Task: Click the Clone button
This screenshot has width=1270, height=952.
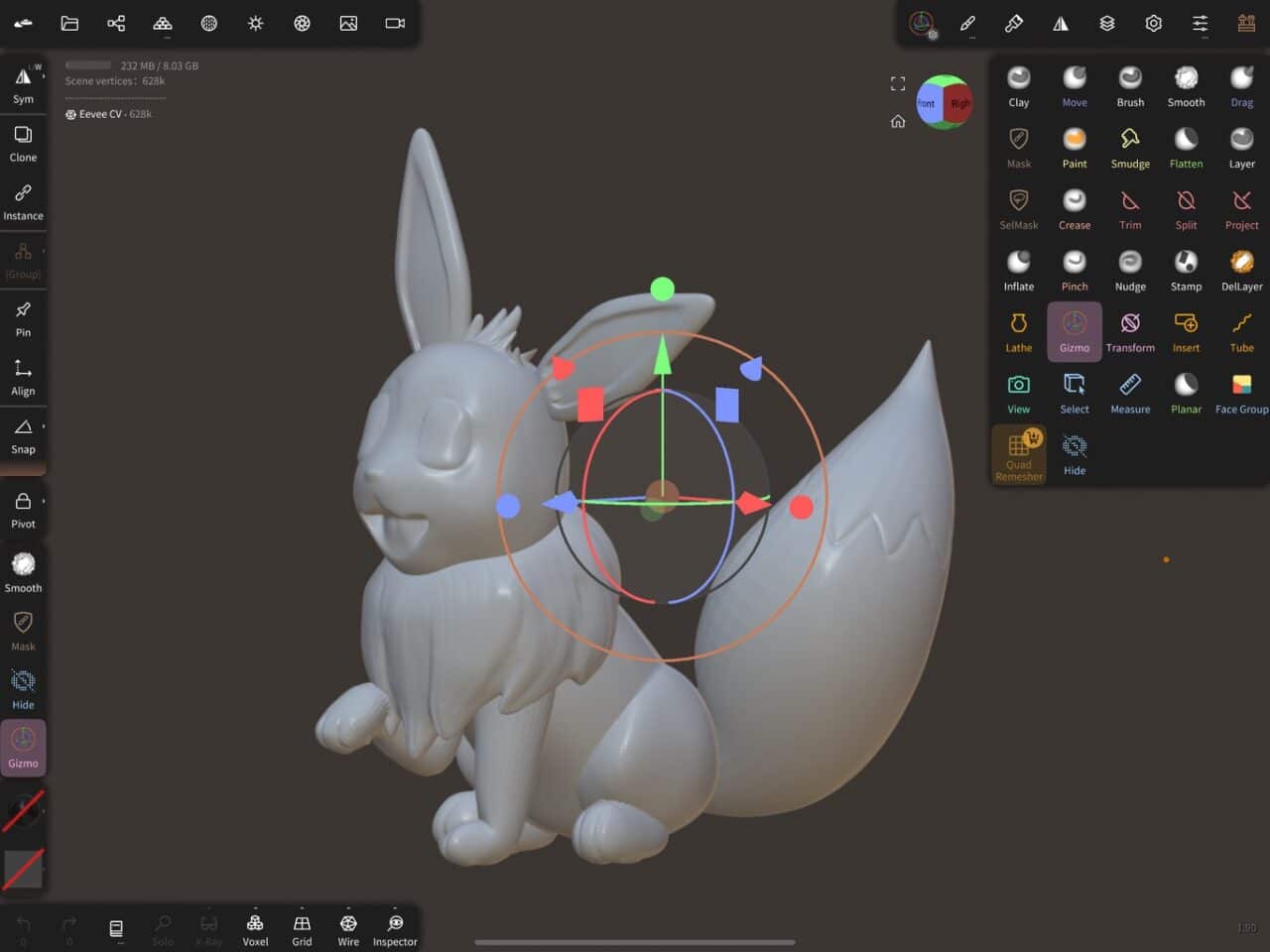Action: click(x=23, y=143)
